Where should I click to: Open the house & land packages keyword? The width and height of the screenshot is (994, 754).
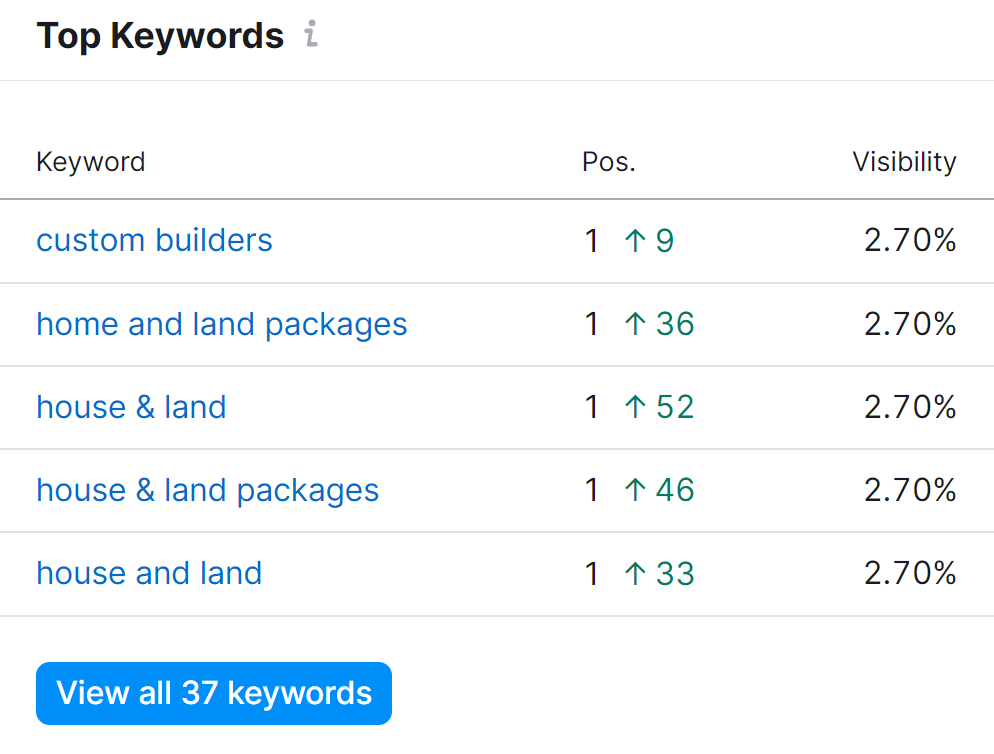click(207, 491)
